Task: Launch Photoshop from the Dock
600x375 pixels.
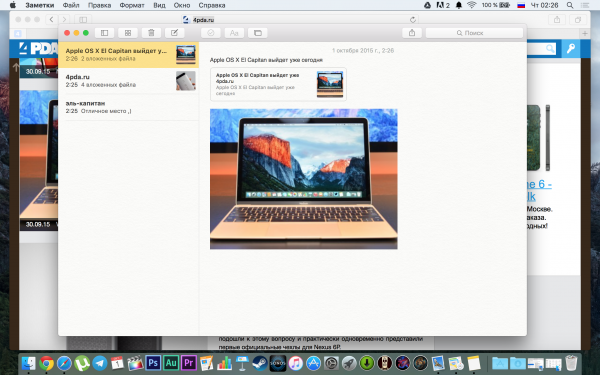Action: click(153, 362)
